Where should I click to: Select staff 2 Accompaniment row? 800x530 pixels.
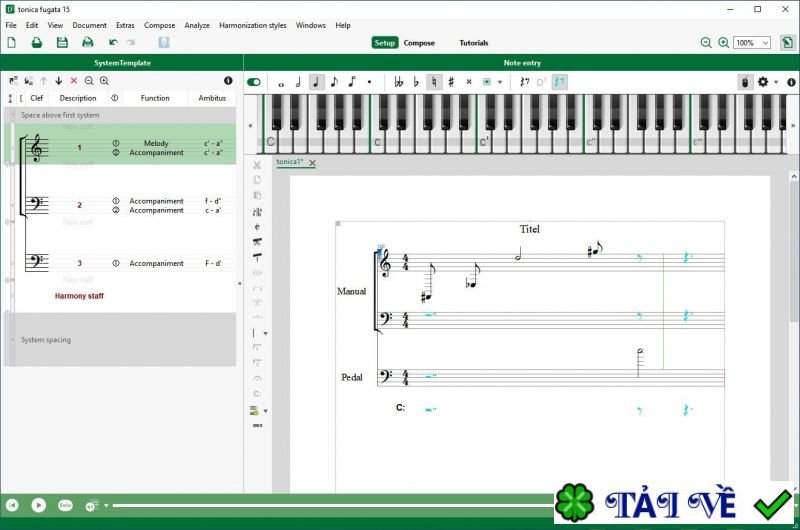click(x=120, y=205)
